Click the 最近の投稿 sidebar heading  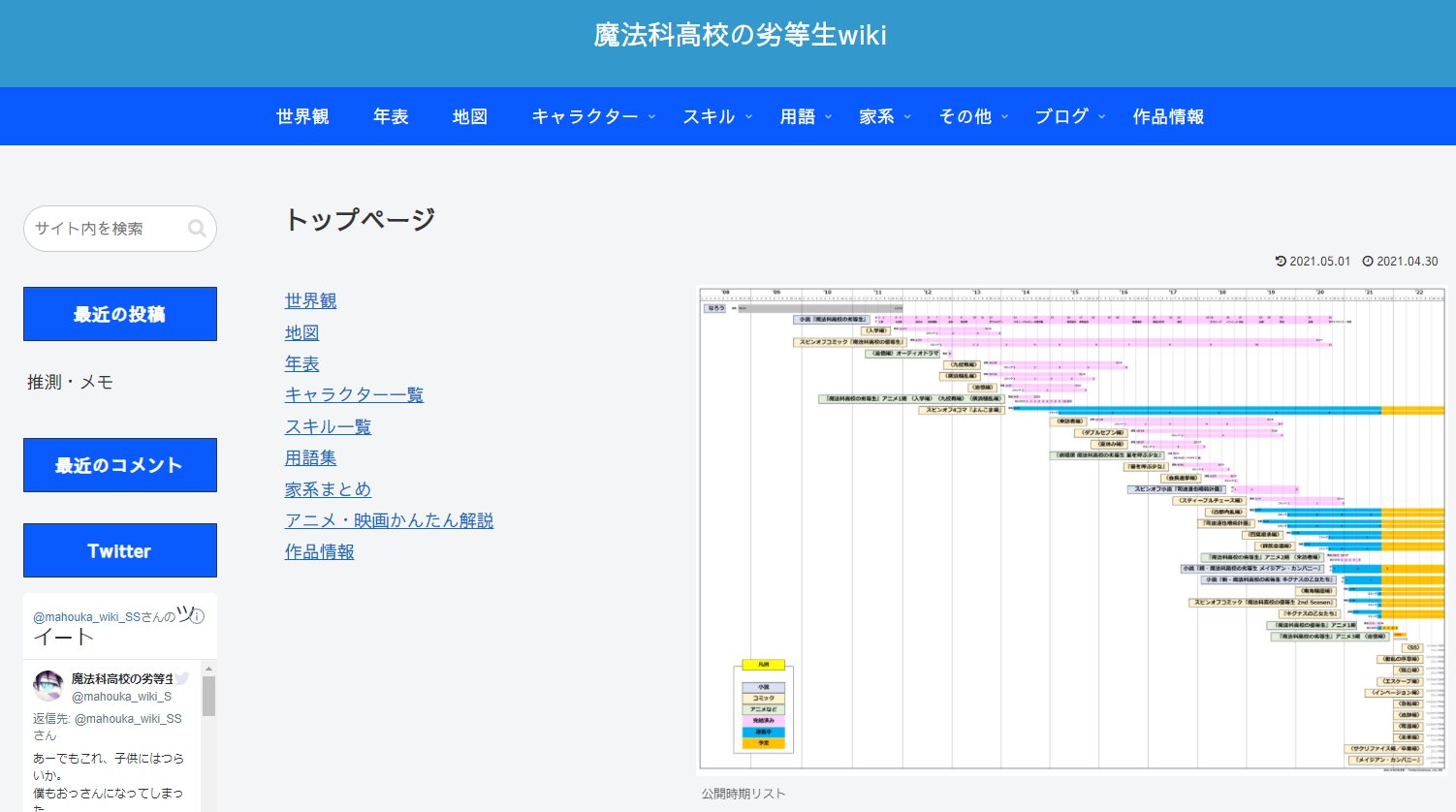coord(120,314)
